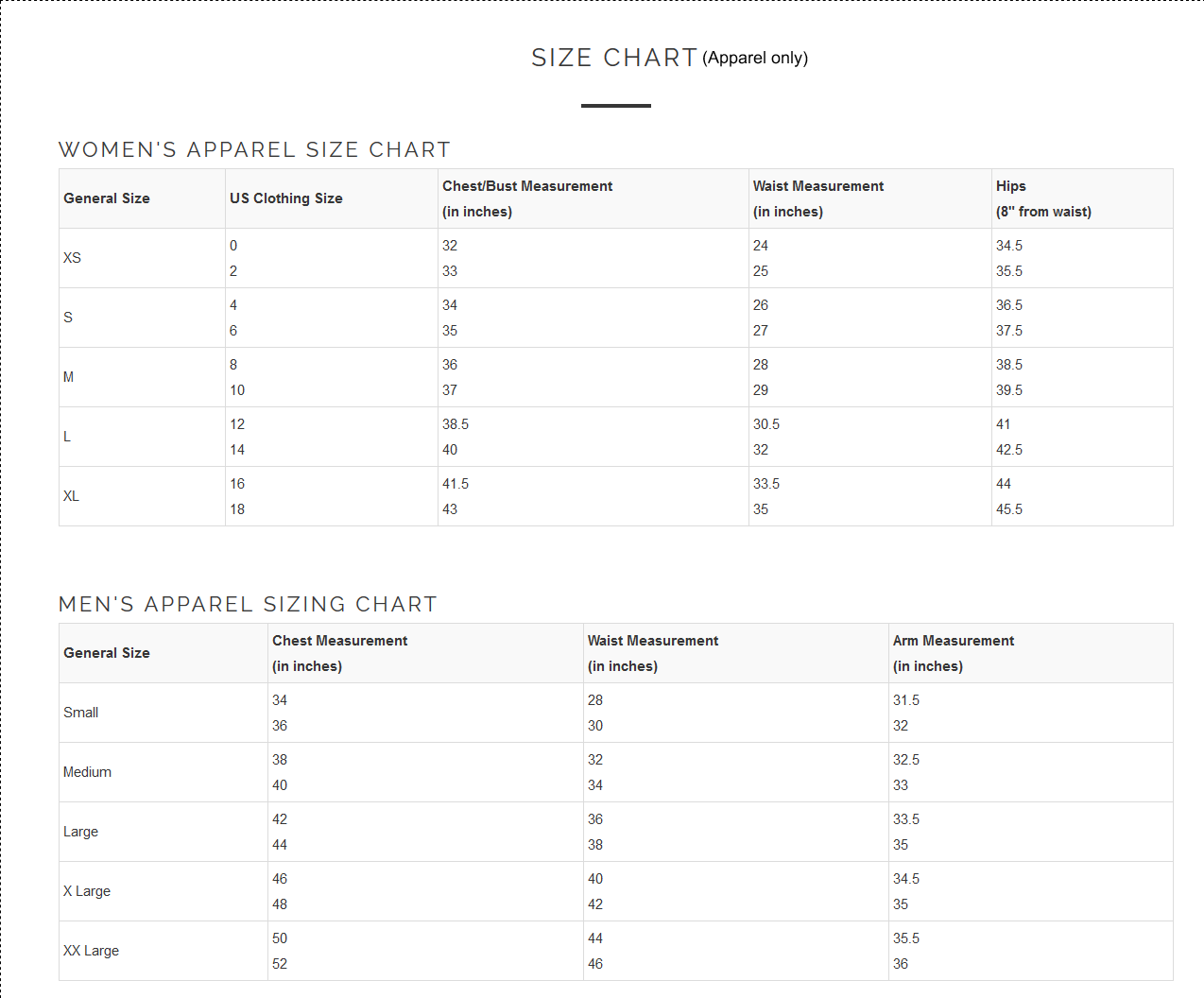
Task: Click the Men's Apparel Sizing Chart heading
Action: click(x=248, y=604)
